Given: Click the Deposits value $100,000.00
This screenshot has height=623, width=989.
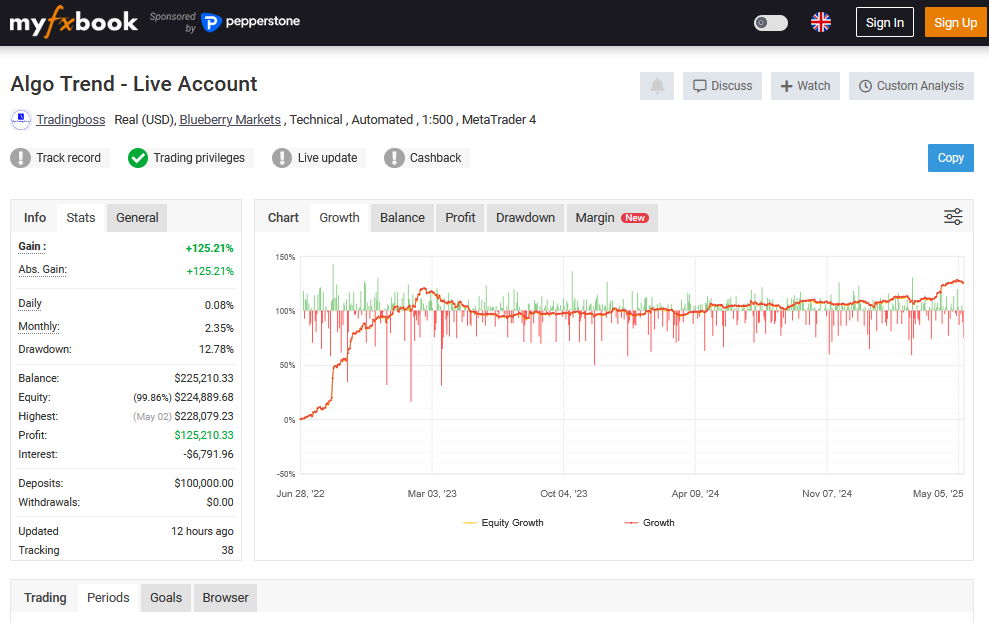Looking at the screenshot, I should 204,483.
